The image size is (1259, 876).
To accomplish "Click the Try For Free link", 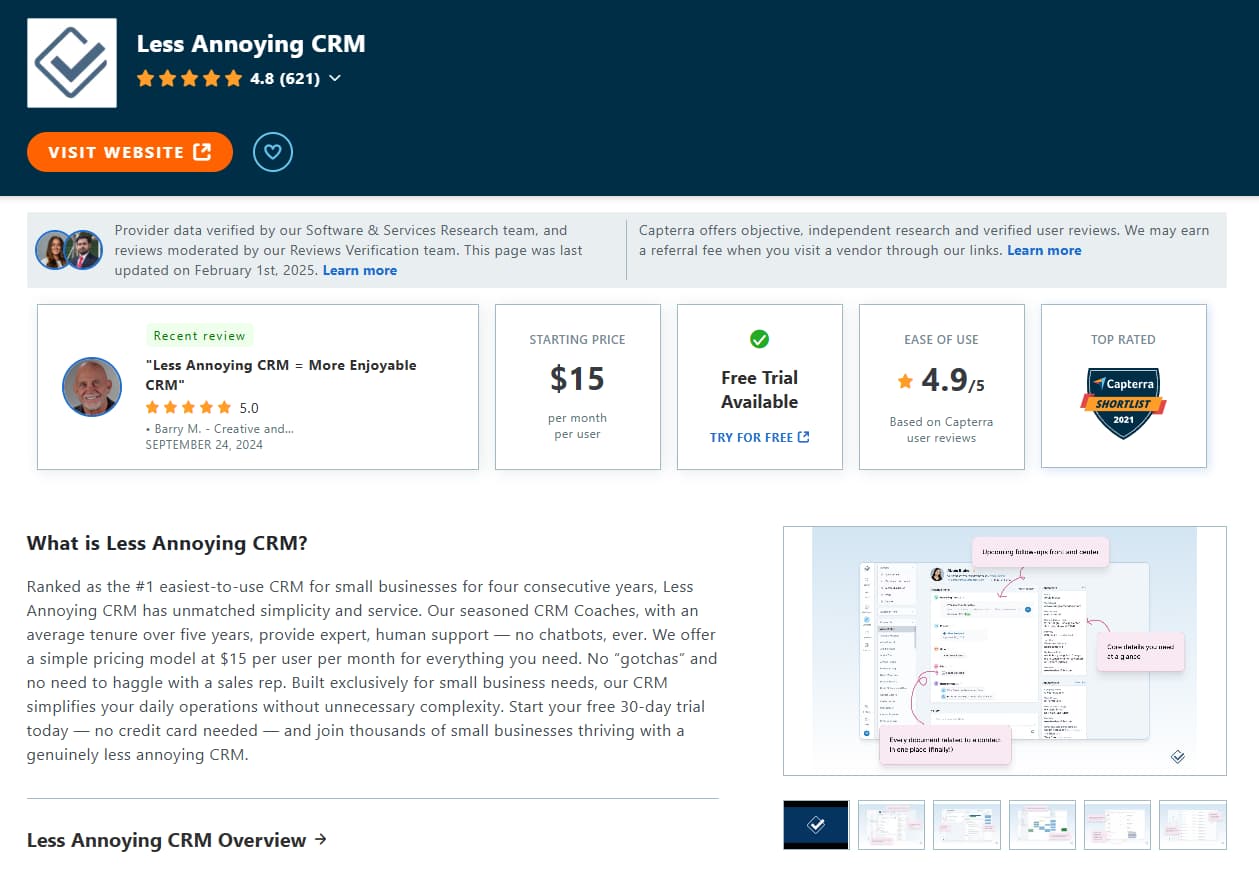I will tap(760, 437).
